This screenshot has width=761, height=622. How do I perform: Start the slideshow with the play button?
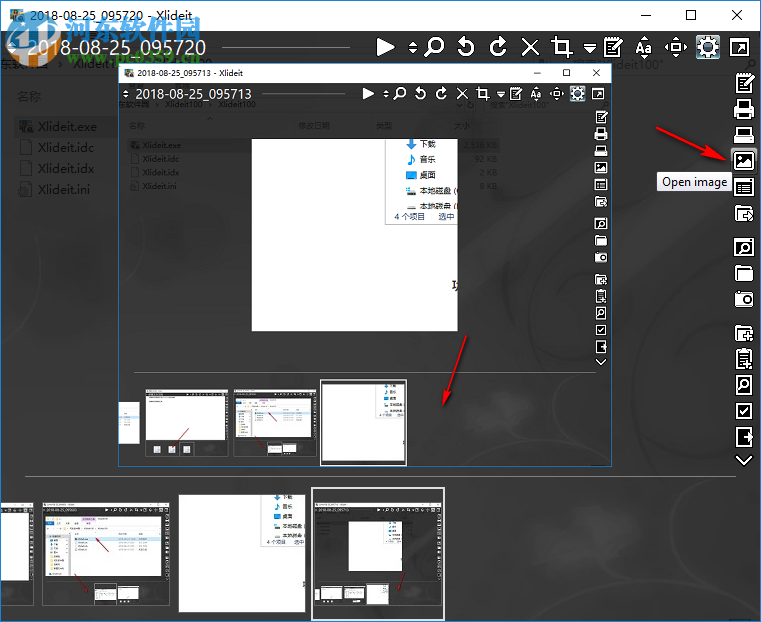(385, 47)
